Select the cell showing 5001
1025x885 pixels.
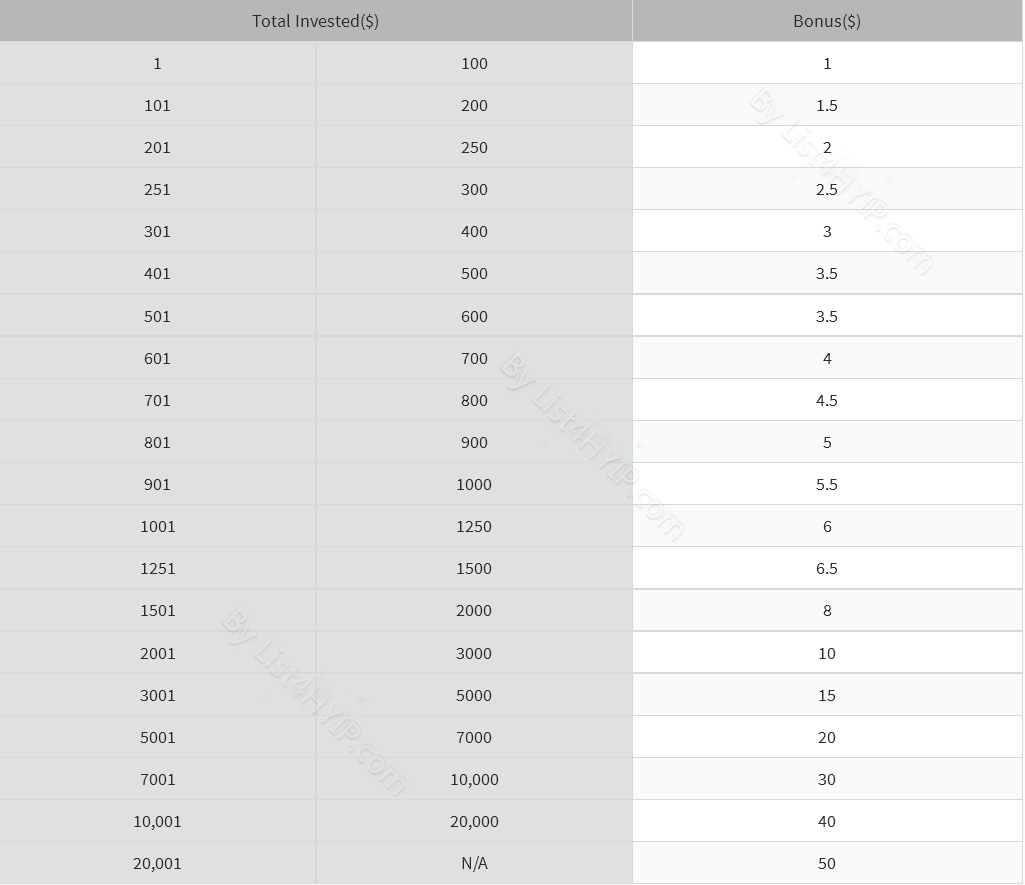(x=158, y=737)
